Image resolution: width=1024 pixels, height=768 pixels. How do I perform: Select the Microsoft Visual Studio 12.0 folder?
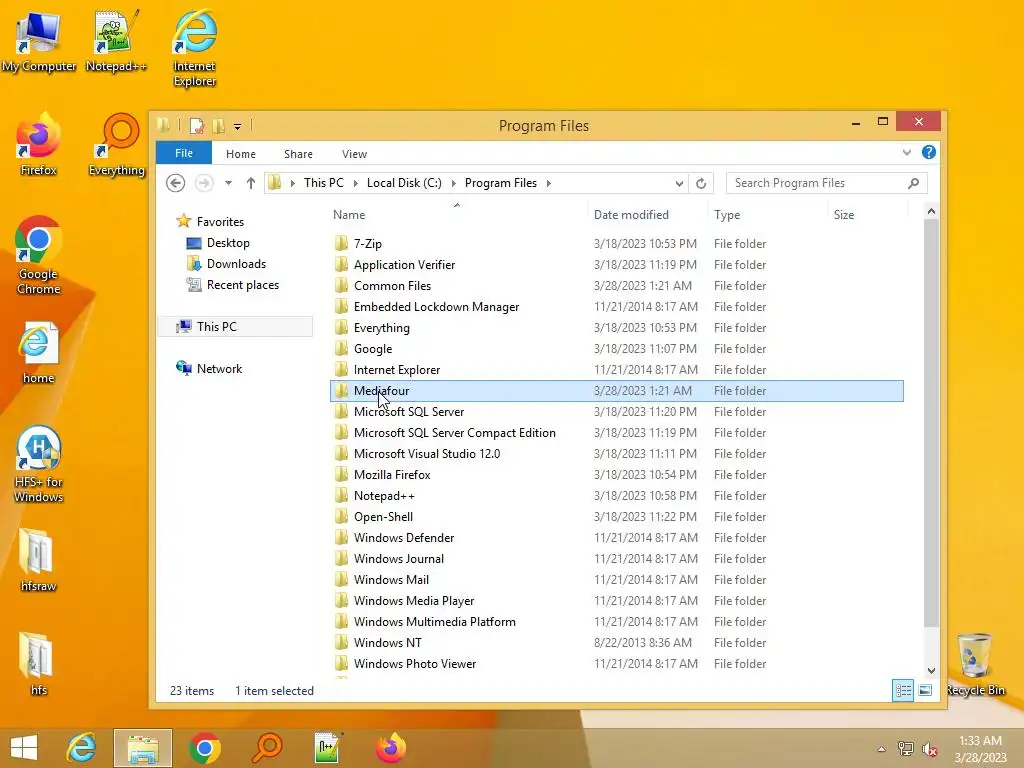click(x=617, y=454)
